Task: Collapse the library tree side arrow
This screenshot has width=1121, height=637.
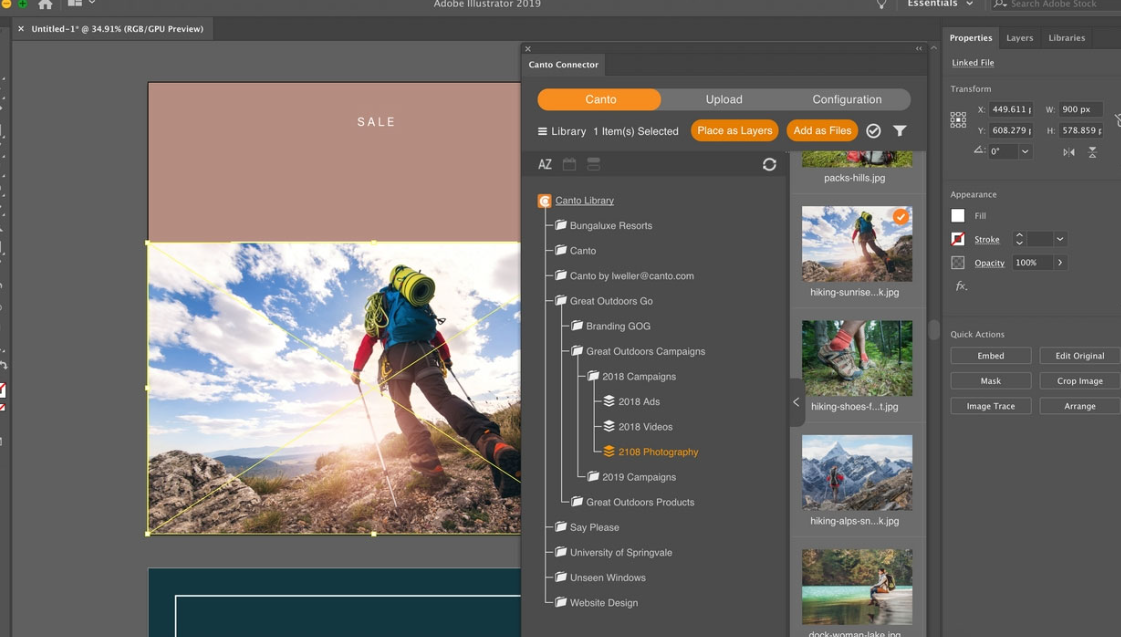Action: (796, 402)
